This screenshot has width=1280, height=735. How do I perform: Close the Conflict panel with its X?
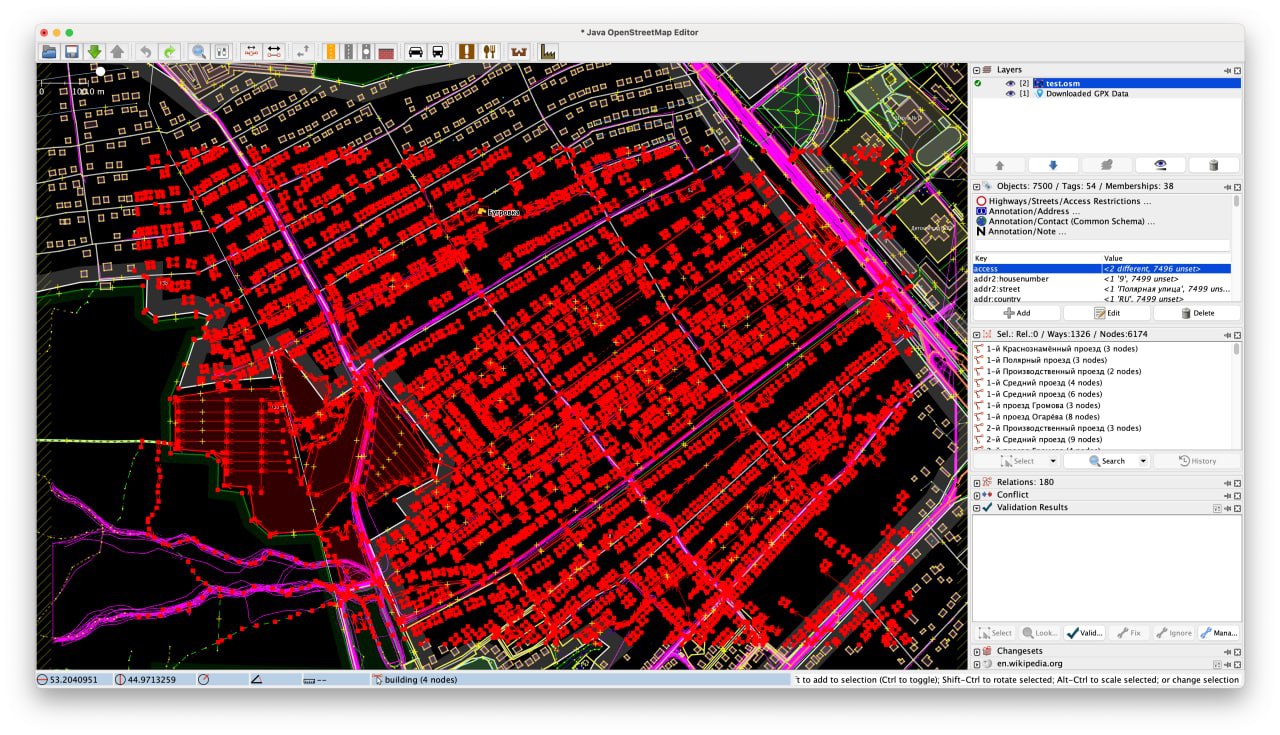(x=1237, y=495)
